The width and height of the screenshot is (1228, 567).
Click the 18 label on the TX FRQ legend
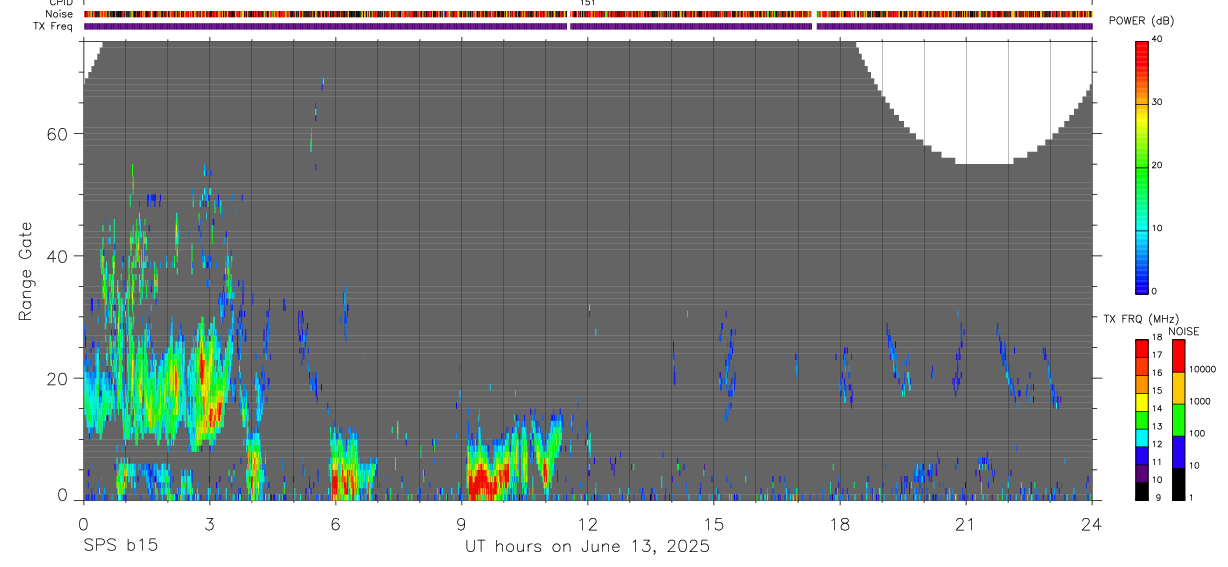point(1157,338)
